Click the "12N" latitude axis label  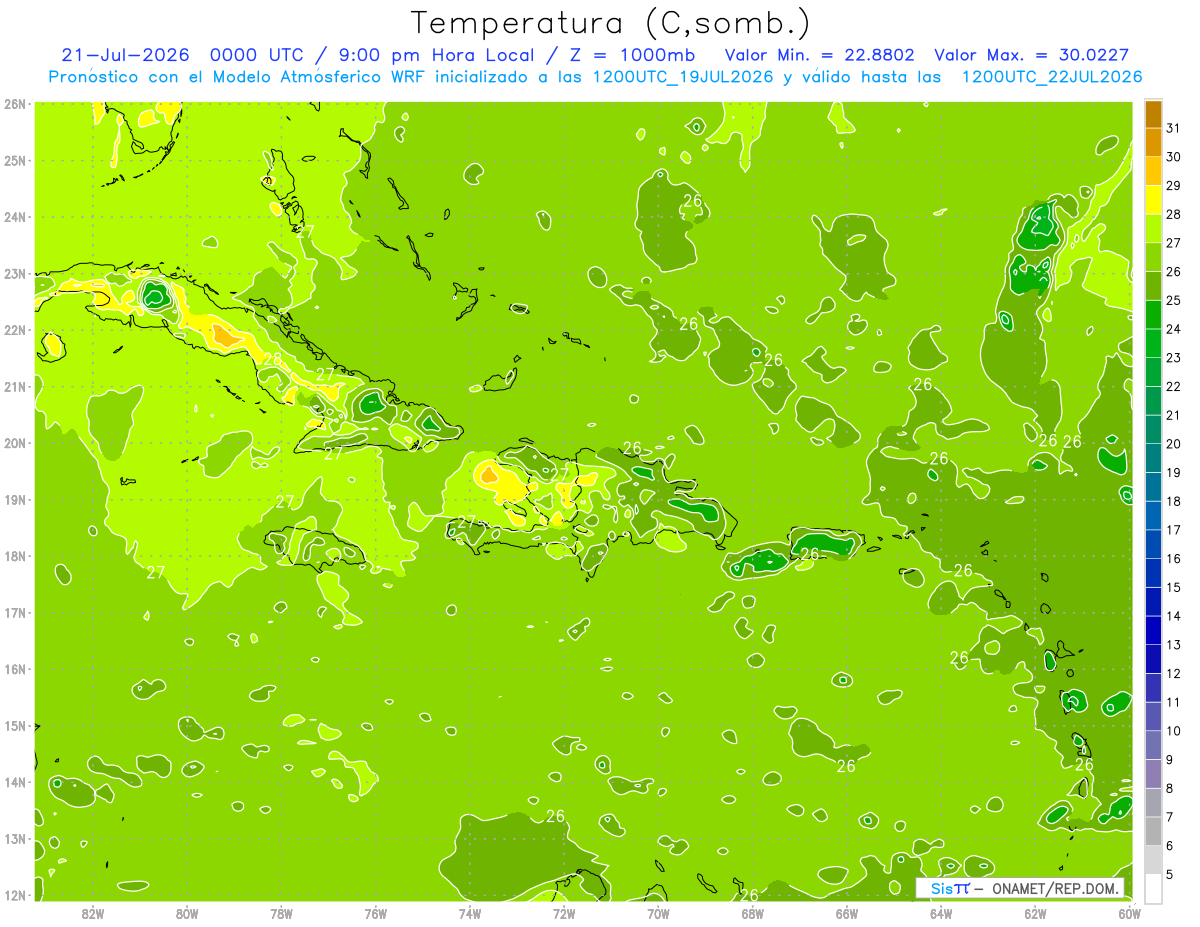click(16, 895)
